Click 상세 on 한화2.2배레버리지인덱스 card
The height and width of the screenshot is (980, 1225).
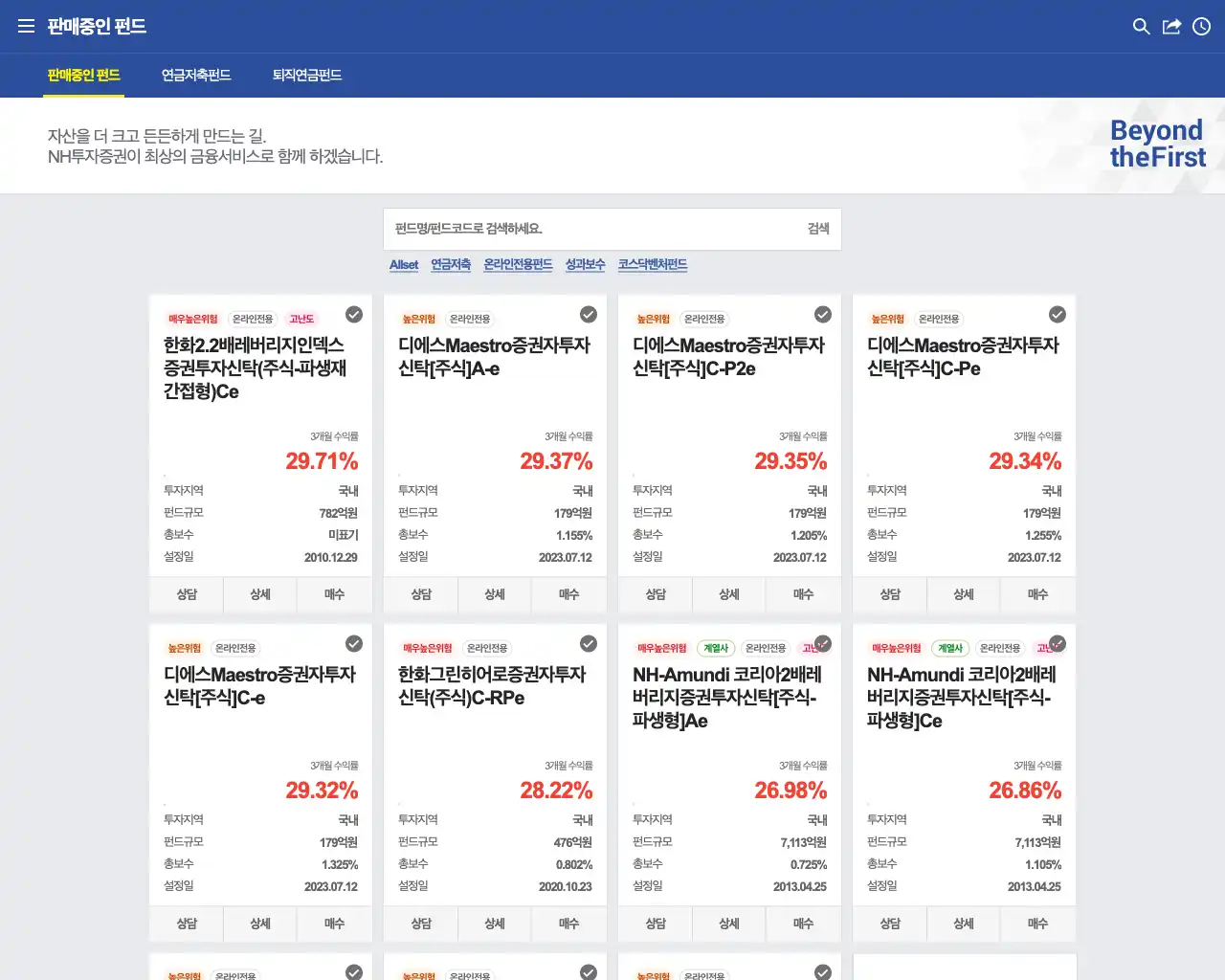(x=260, y=594)
